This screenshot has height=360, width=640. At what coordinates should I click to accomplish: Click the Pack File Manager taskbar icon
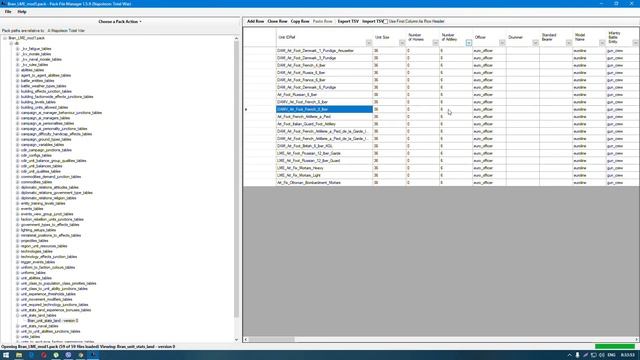(x=93, y=355)
